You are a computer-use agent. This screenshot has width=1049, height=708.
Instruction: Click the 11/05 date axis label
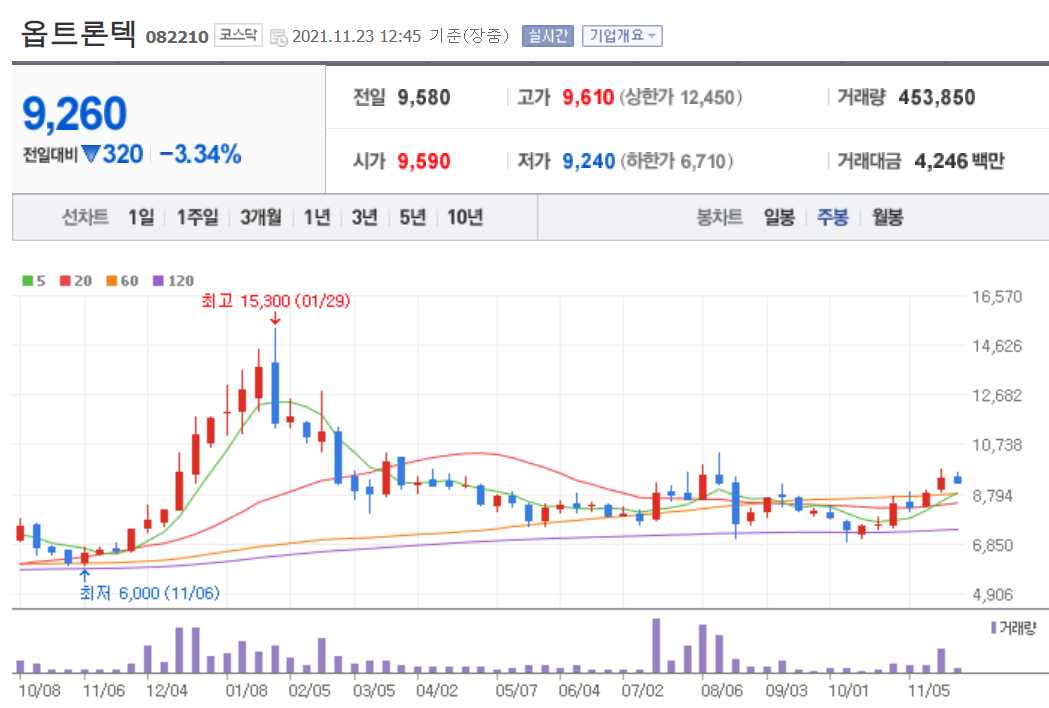tap(928, 690)
